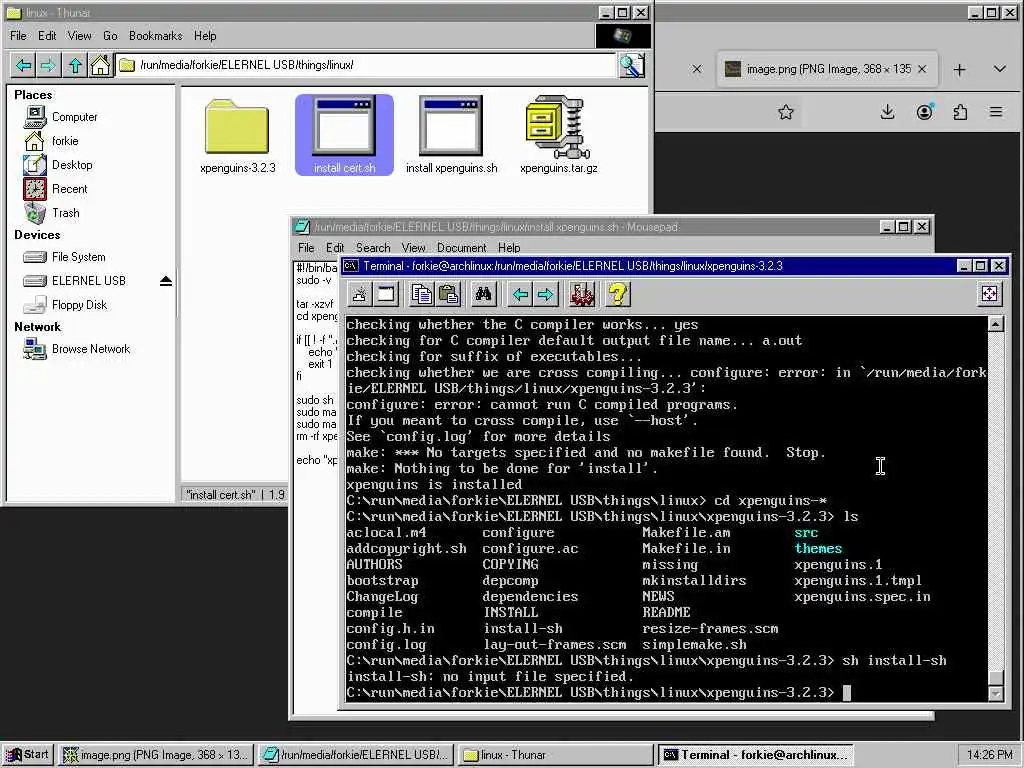Toggle fullscreen icon at Terminal toolbar right

tap(989, 294)
